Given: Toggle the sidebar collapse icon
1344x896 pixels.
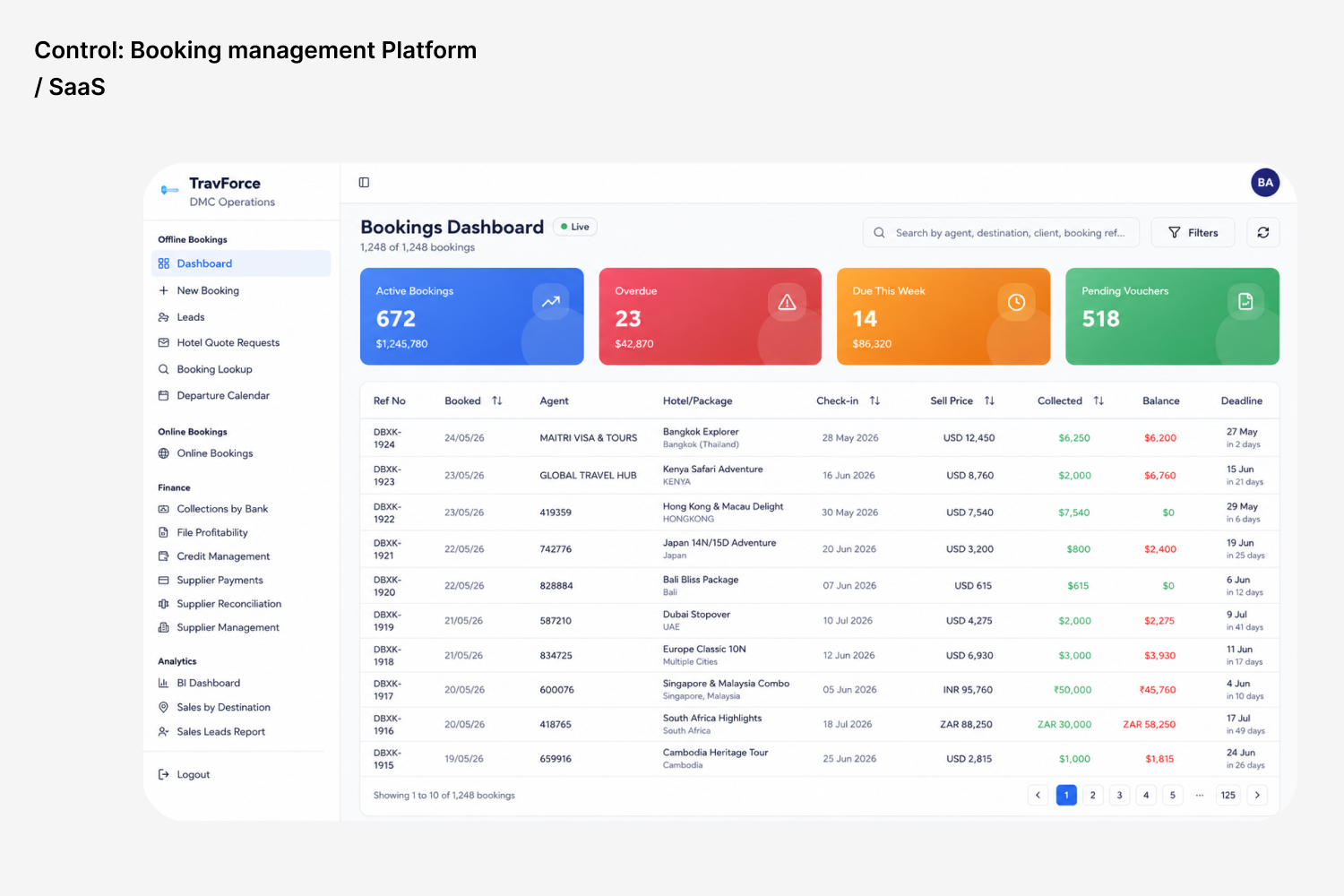Looking at the screenshot, I should click(x=364, y=183).
